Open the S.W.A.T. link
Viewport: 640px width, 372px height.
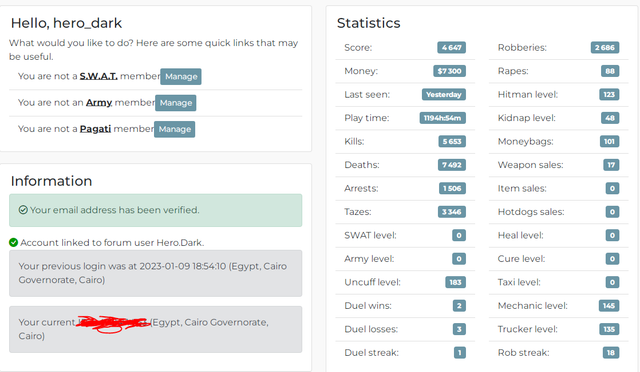[98, 76]
